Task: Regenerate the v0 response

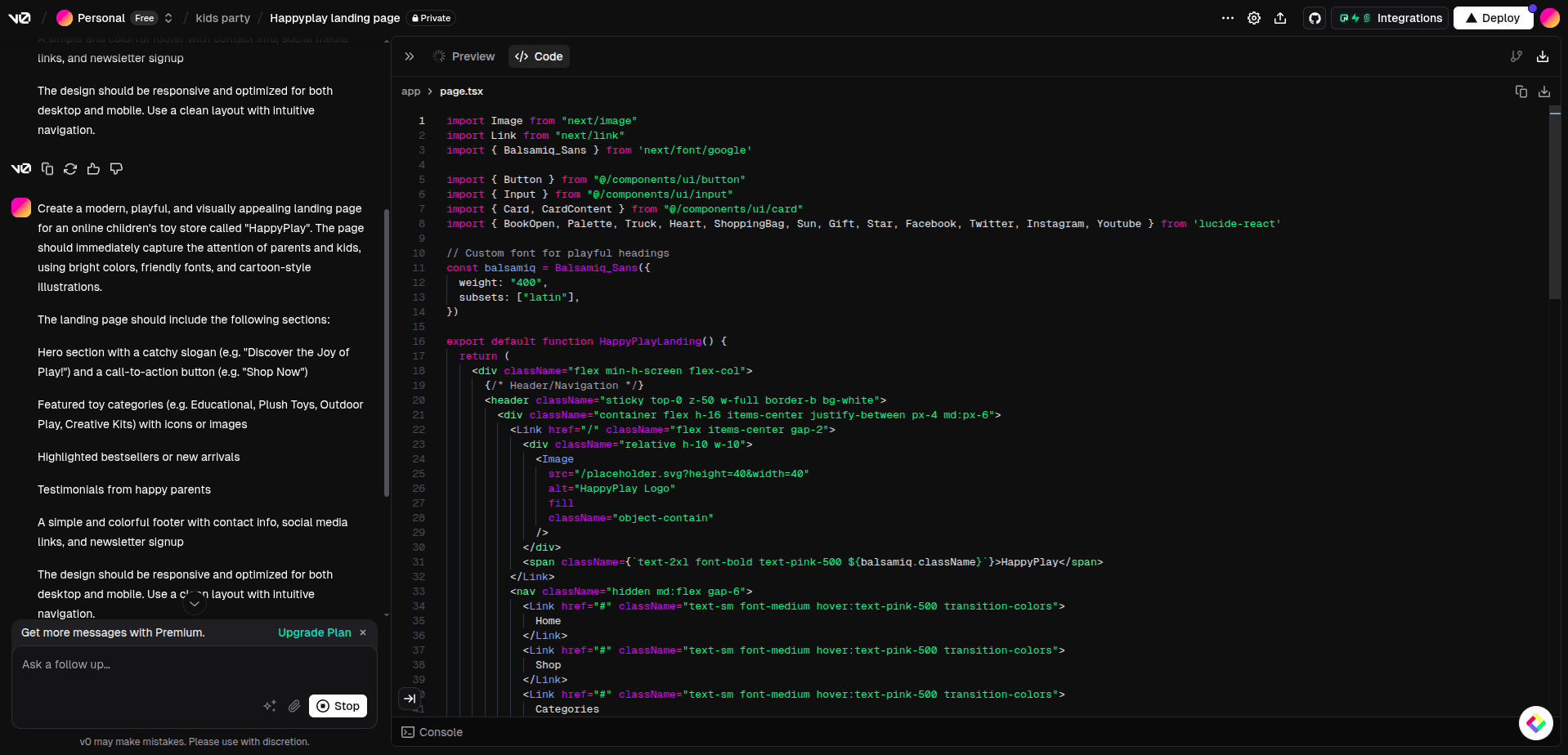Action: click(70, 168)
